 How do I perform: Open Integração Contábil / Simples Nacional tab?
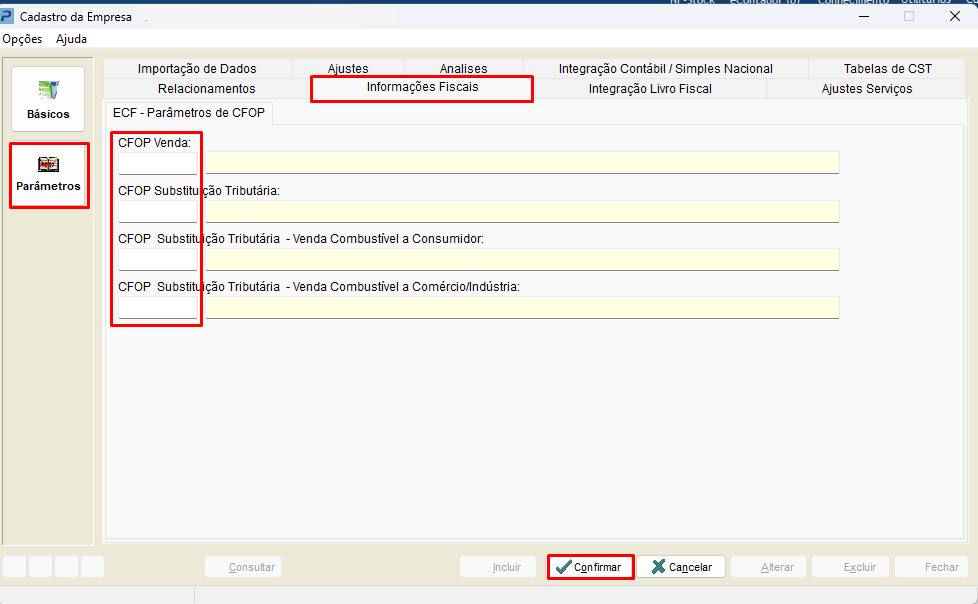[x=666, y=69]
